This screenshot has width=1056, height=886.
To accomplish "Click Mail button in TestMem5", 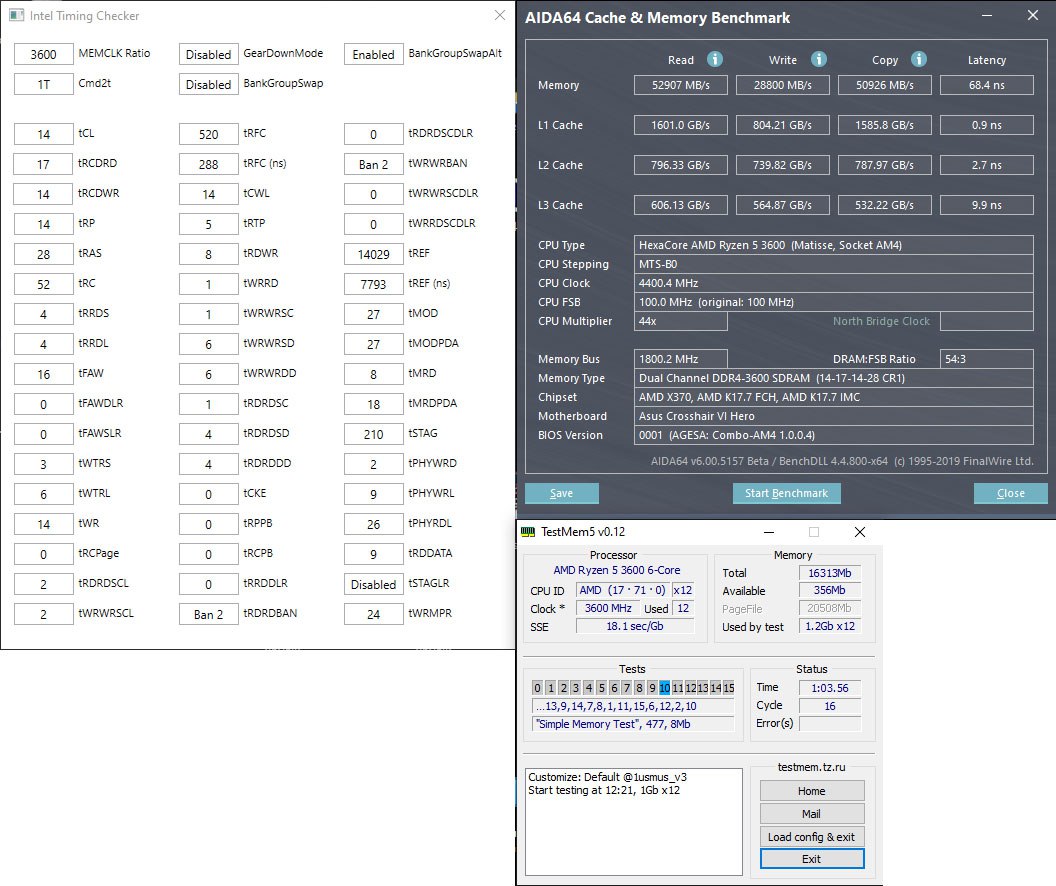I will (x=812, y=814).
